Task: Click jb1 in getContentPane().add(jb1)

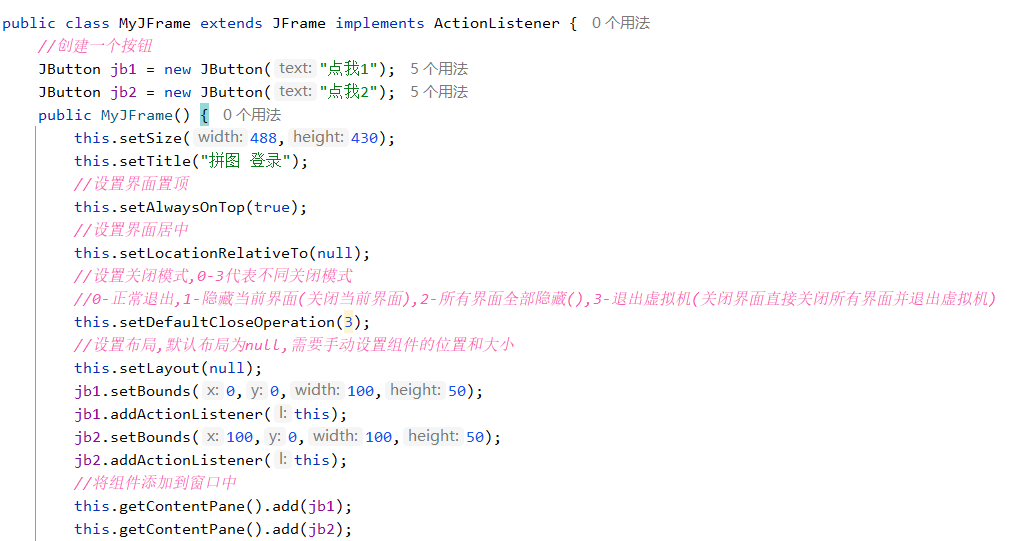Action: point(322,507)
